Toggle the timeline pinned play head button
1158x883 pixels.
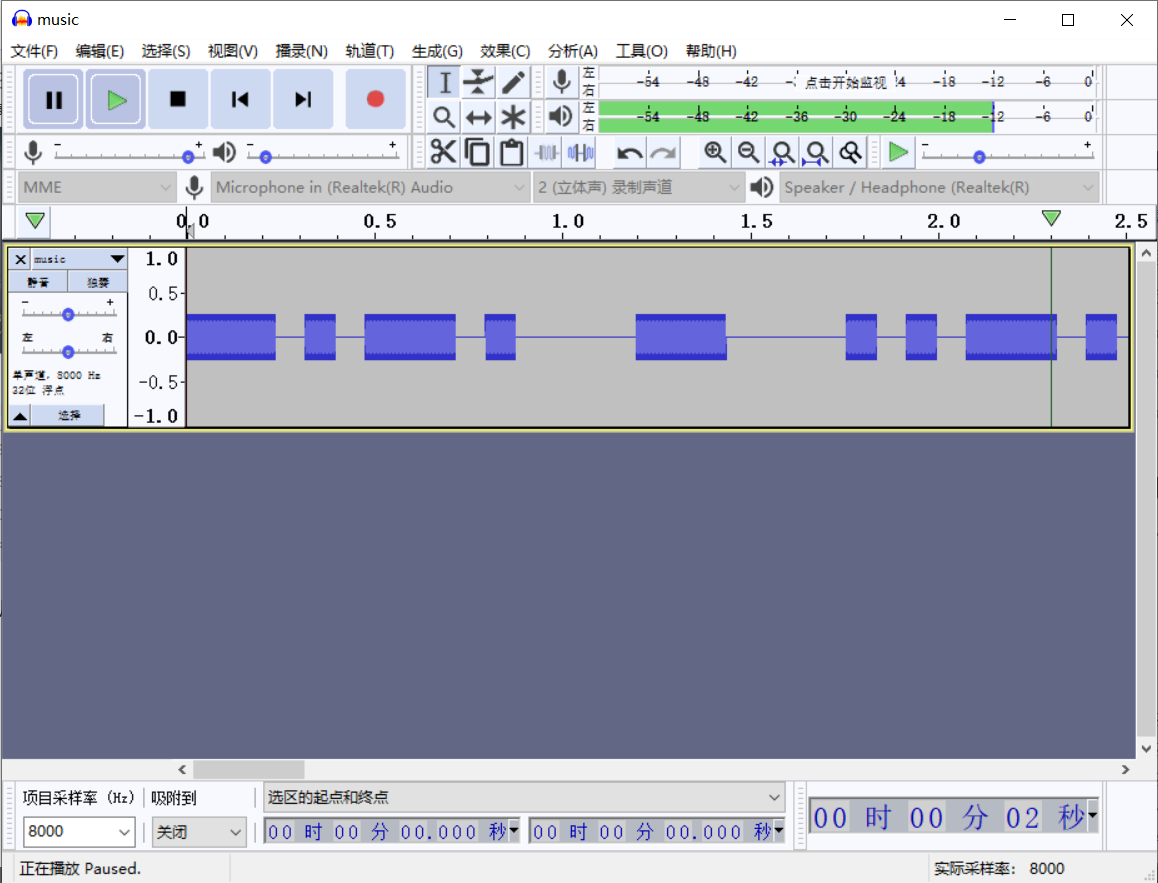[x=35, y=221]
